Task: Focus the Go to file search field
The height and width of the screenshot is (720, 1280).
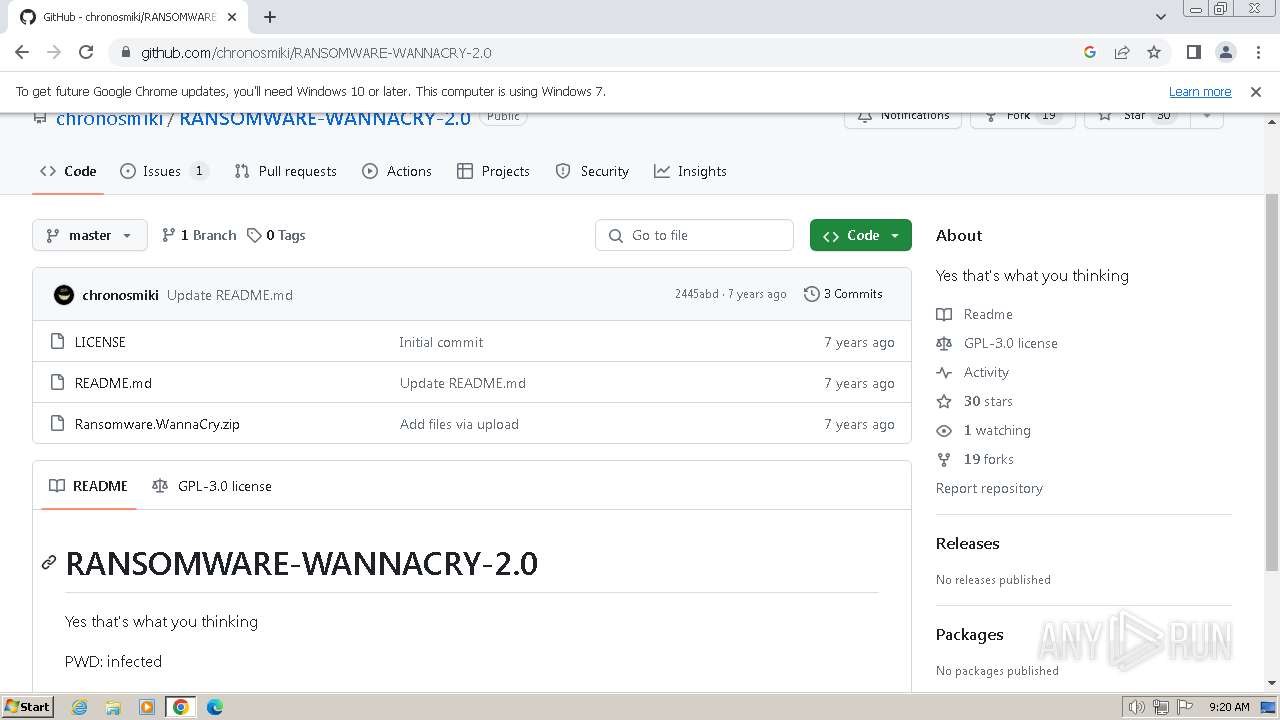Action: [x=694, y=235]
